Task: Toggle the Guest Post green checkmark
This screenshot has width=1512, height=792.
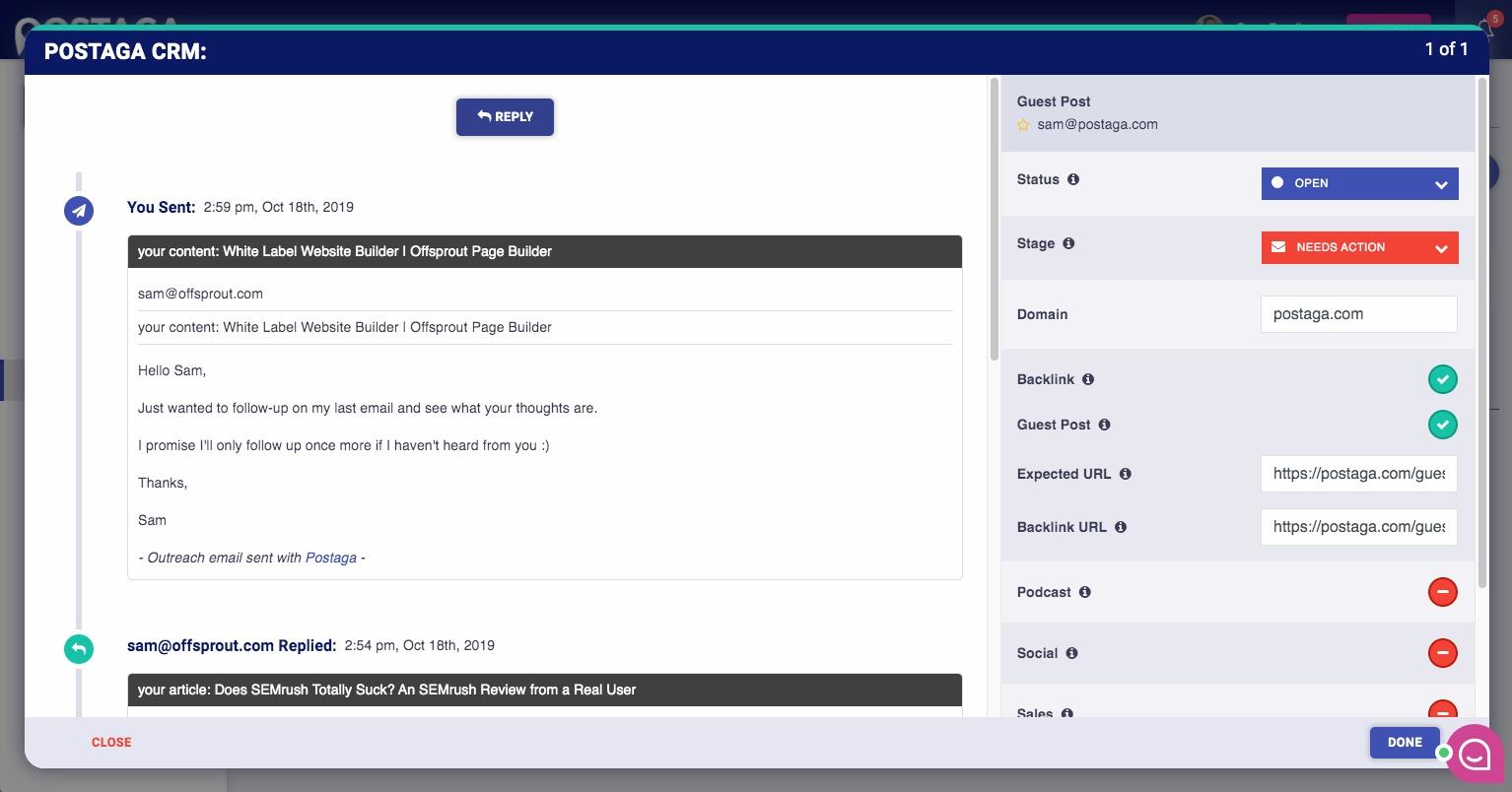Action: pos(1442,425)
